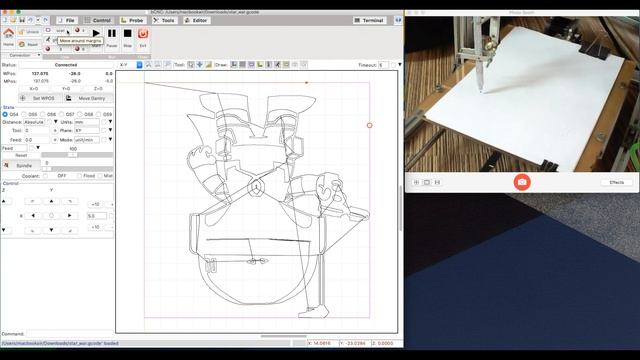Click the move/pan cross tool icon
Screen dimensions: 640x360
point(200,64)
